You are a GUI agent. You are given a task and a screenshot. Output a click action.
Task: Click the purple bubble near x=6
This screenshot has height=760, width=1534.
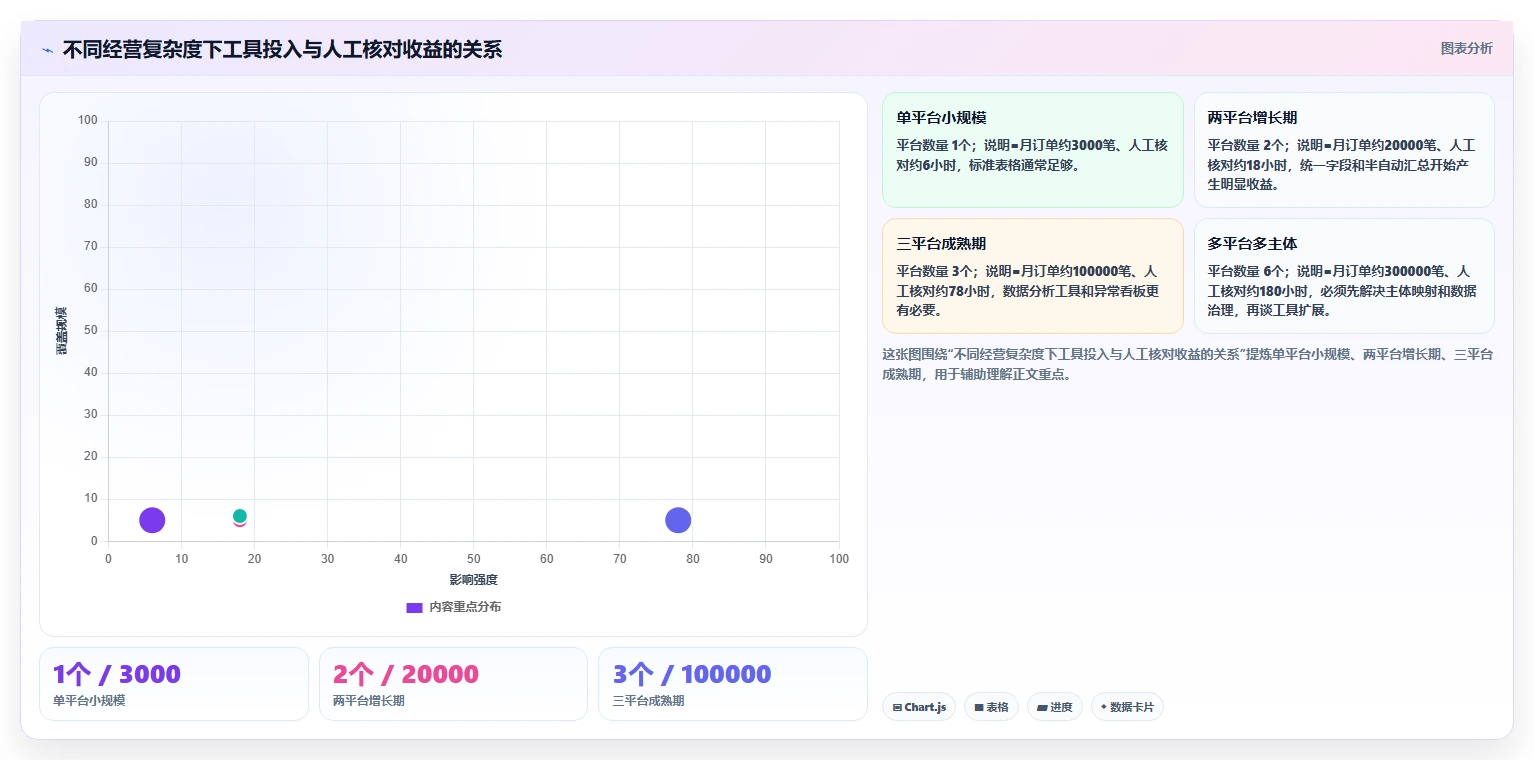coord(152,520)
